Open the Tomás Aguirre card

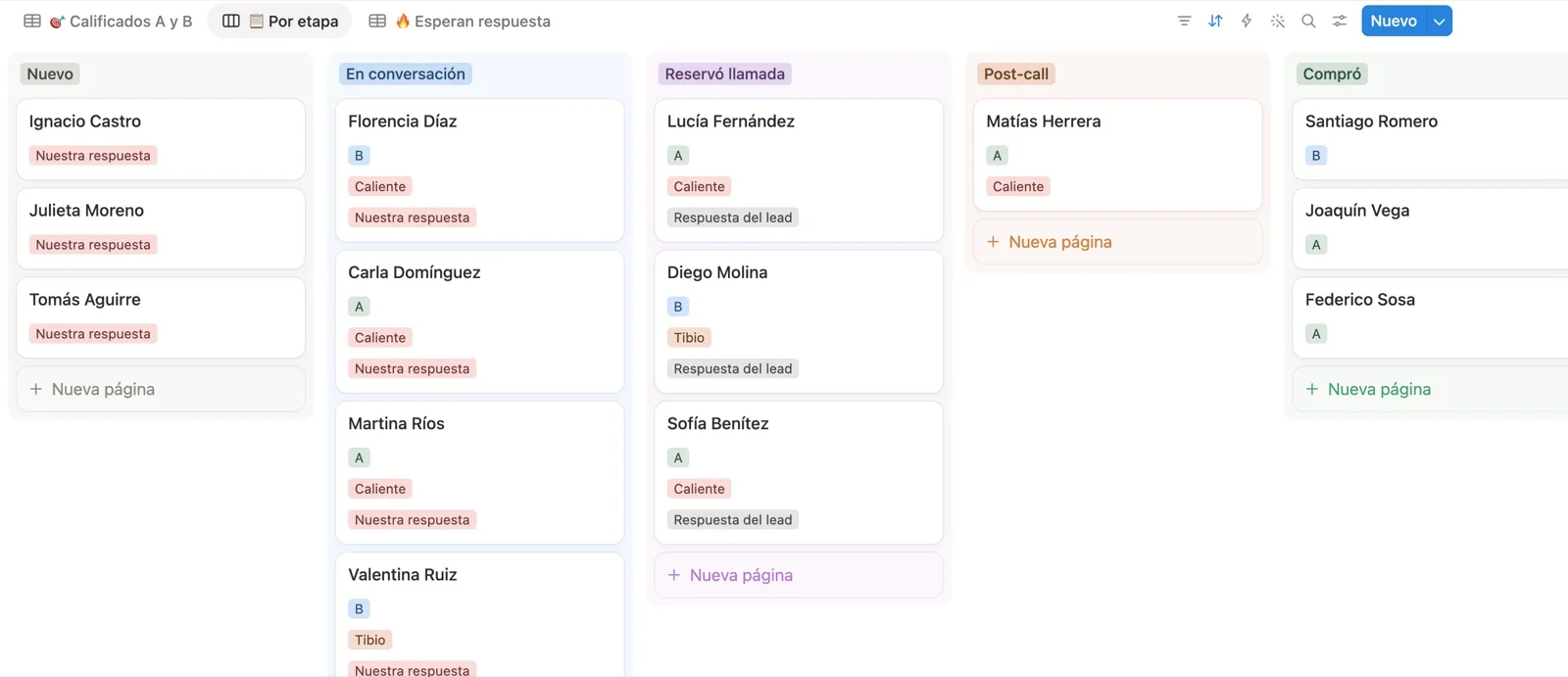pyautogui.click(x=161, y=317)
